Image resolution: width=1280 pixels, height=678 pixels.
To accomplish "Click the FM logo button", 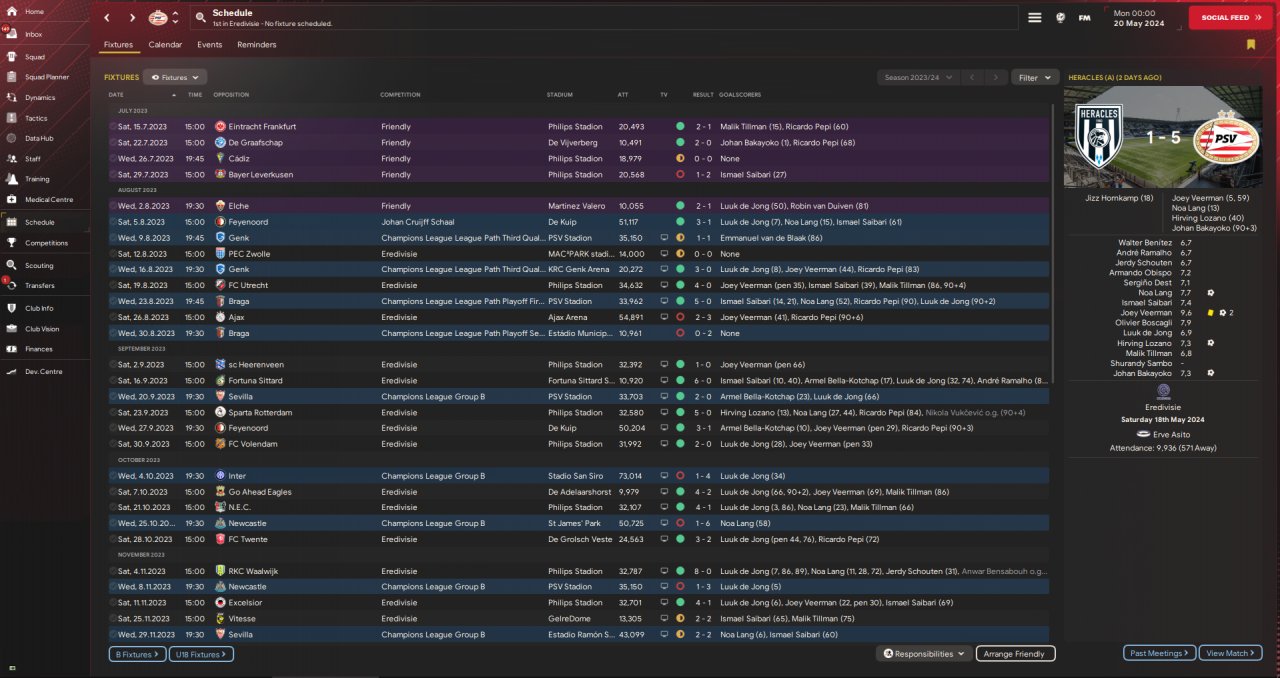I will [x=1085, y=18].
